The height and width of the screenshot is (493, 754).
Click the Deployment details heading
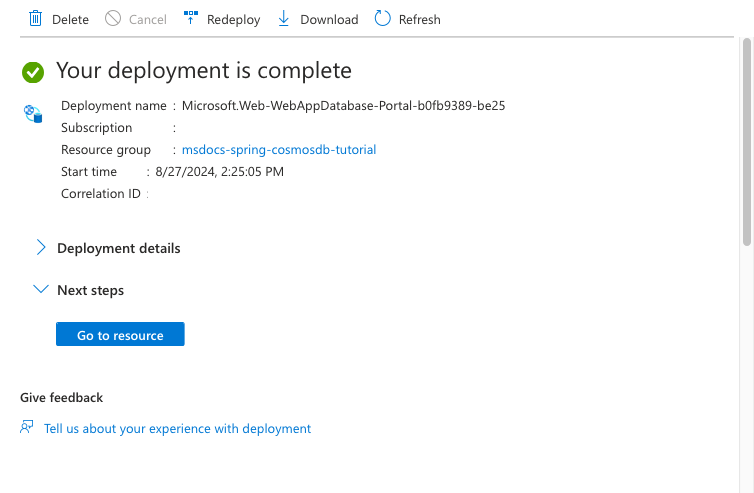point(119,248)
